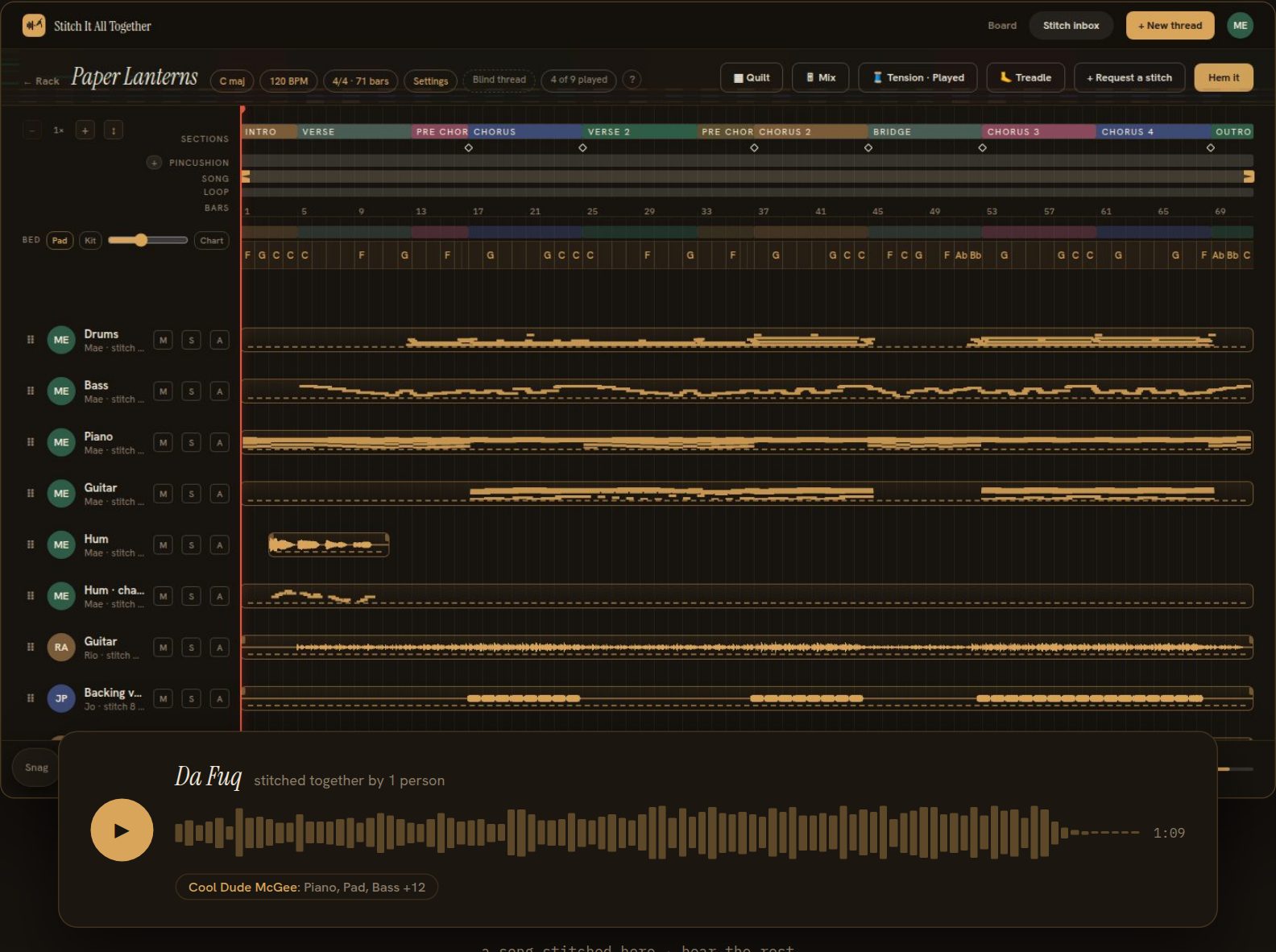The width and height of the screenshot is (1276, 952).
Task: Open the Treadle tool
Action: (x=1025, y=78)
